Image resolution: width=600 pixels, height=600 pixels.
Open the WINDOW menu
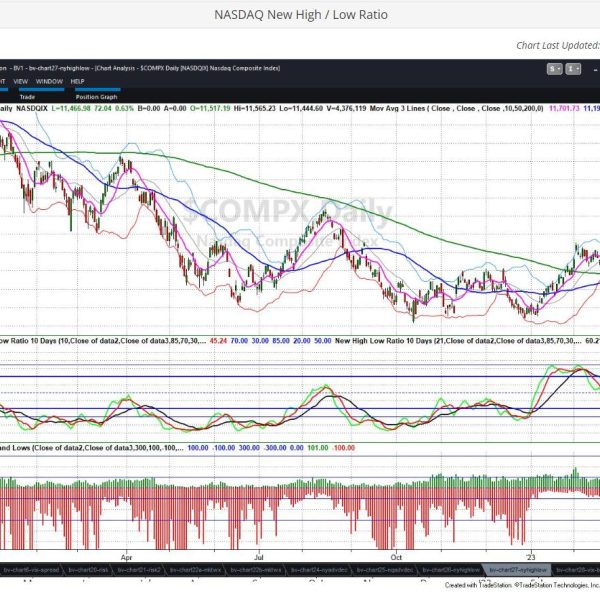pyautogui.click(x=48, y=80)
